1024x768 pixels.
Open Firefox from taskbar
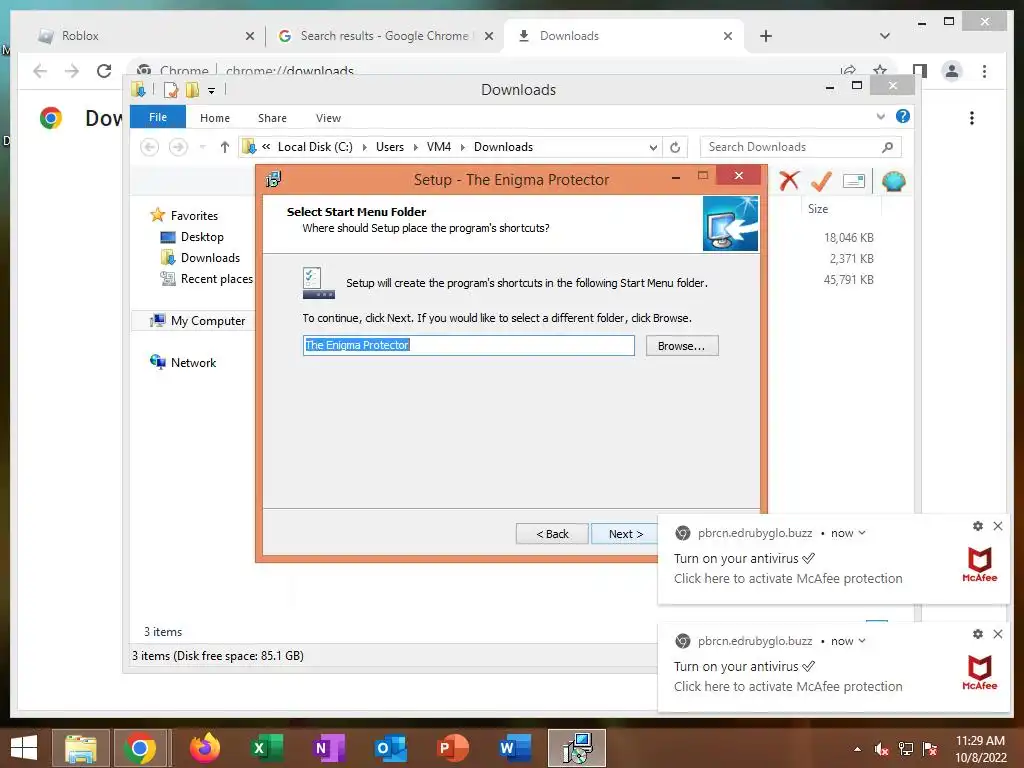pyautogui.click(x=204, y=748)
